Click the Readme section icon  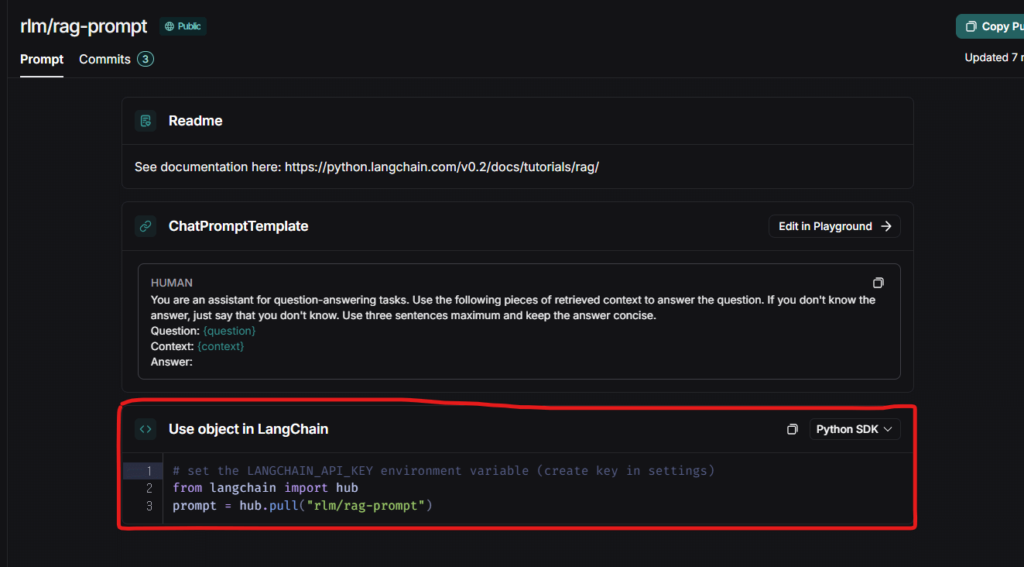pyautogui.click(x=146, y=121)
